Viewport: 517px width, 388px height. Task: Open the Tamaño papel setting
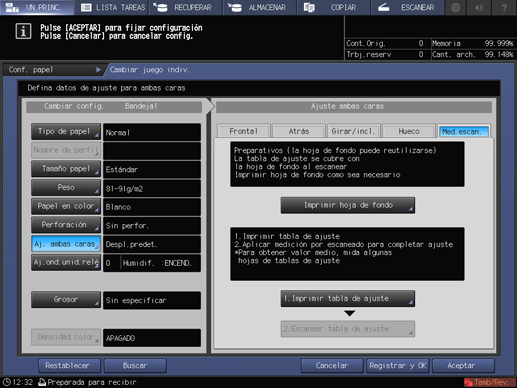pos(66,169)
